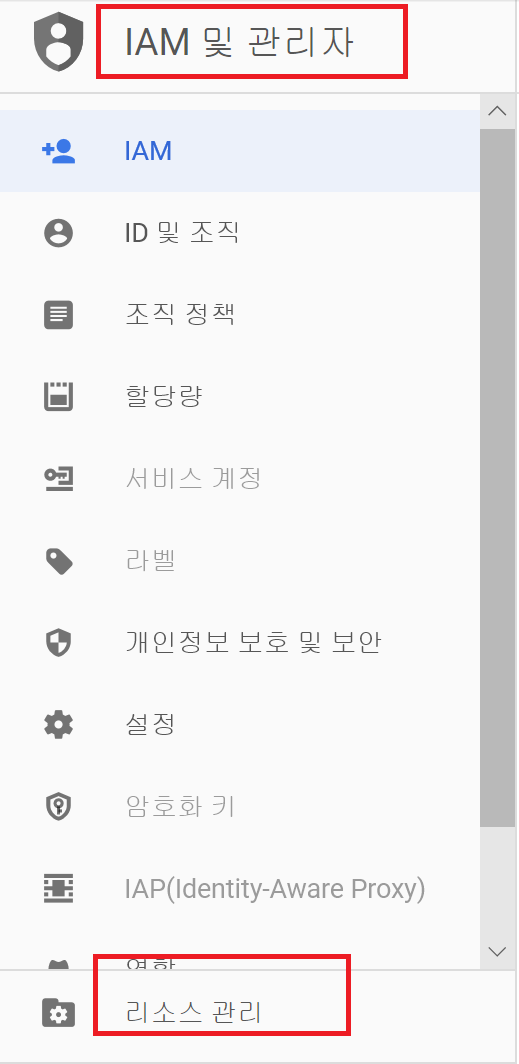Click the IAP proxy icon
Viewport: 519px width, 1064px height.
[58, 889]
